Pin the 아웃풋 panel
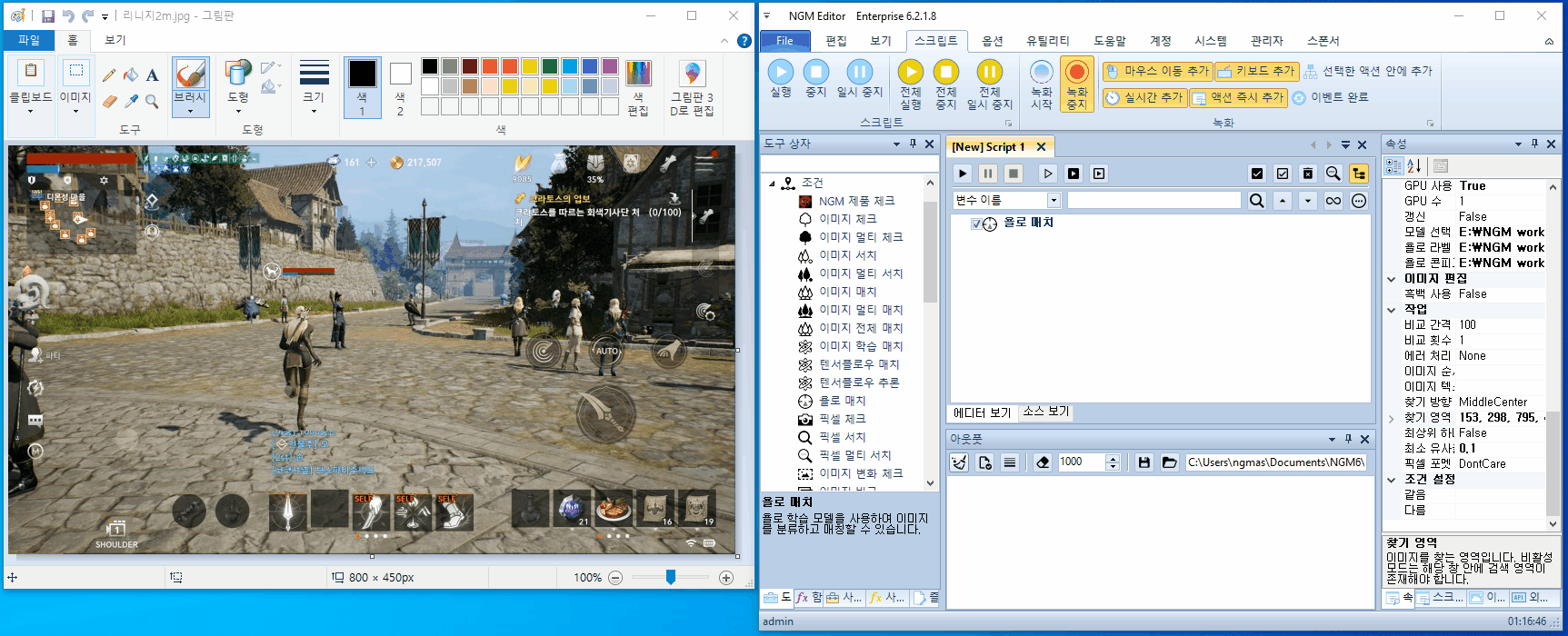 (1348, 439)
